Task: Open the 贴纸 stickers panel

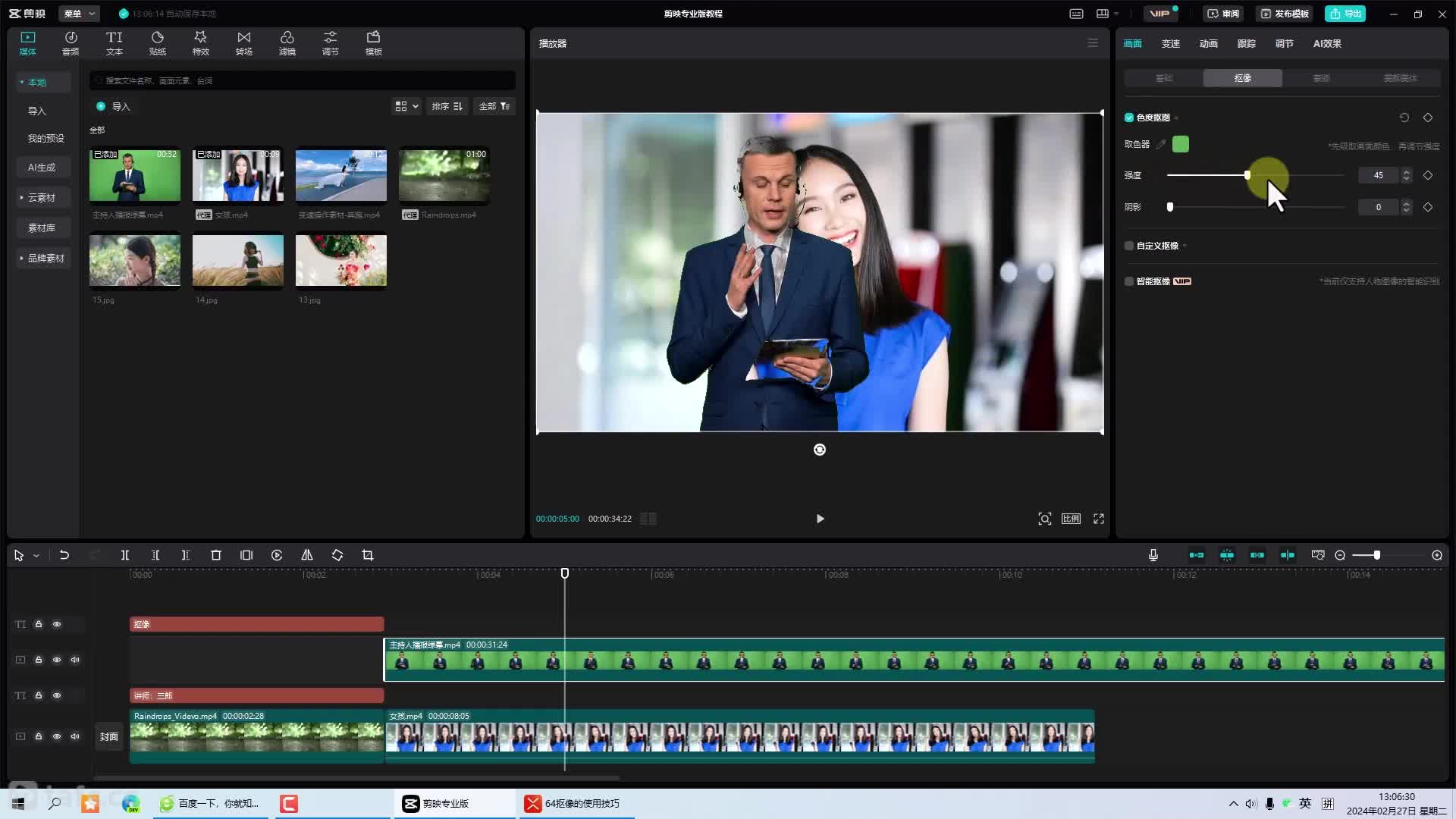Action: pyautogui.click(x=157, y=43)
